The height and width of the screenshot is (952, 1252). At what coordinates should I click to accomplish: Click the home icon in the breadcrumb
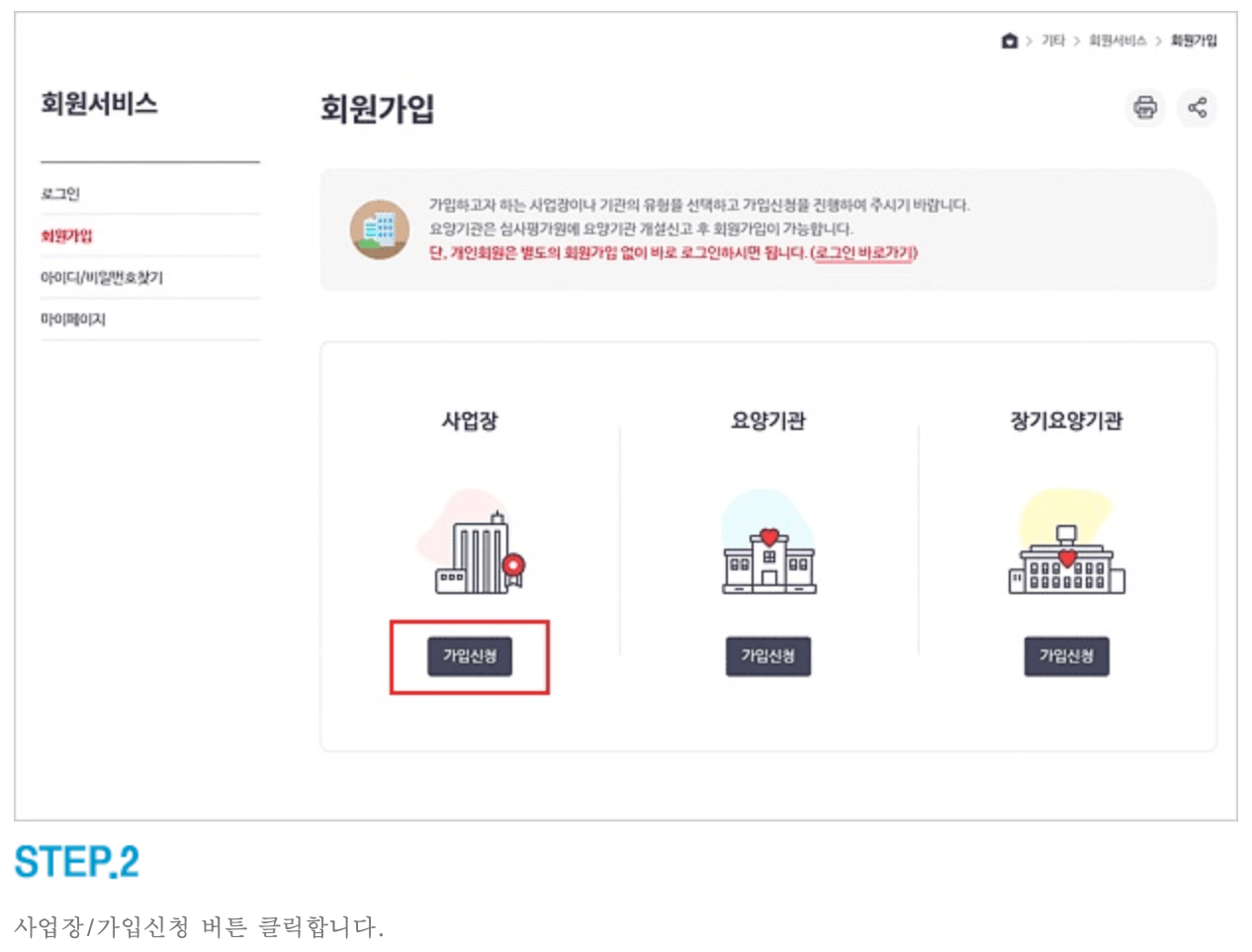click(x=1008, y=42)
